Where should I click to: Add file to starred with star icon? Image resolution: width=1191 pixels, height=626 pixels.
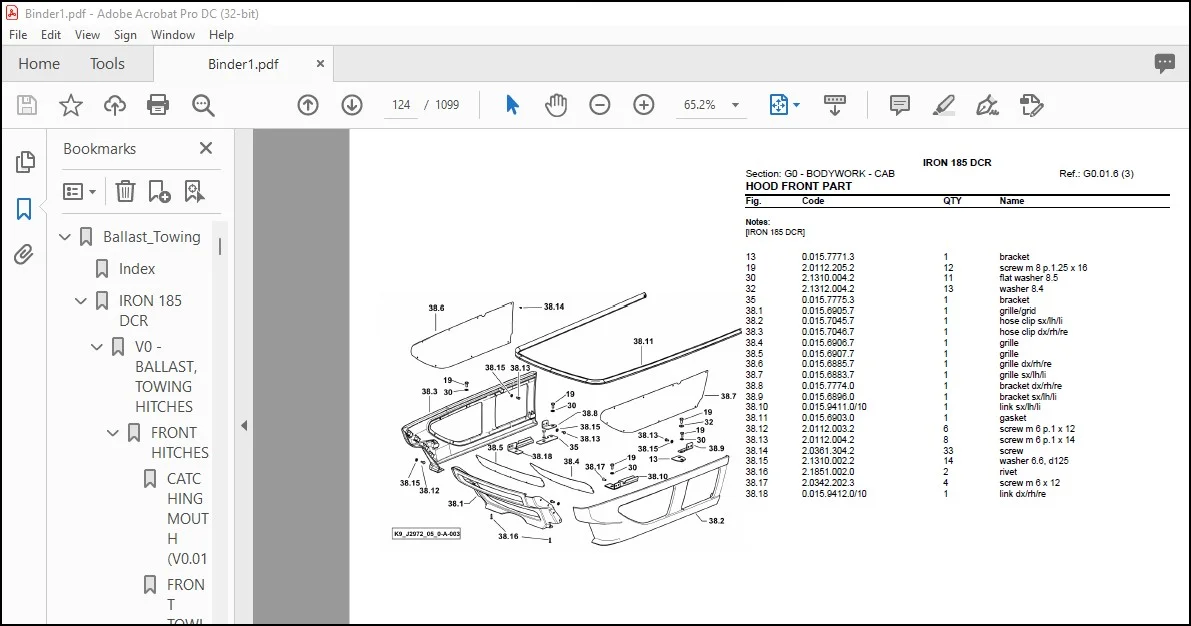71,105
